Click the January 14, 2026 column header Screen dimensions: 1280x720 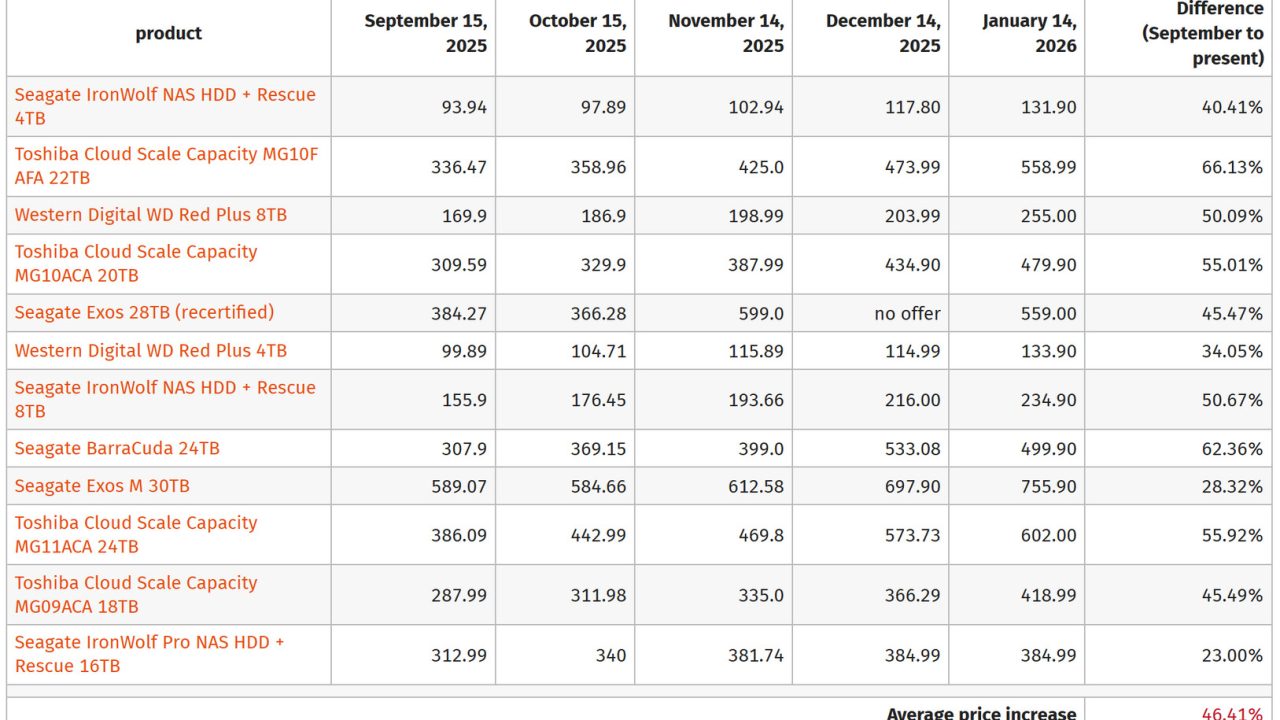click(1029, 34)
